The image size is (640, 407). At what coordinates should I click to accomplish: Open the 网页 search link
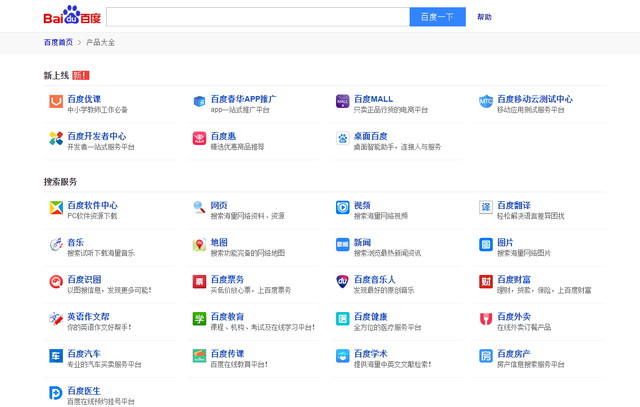(x=219, y=205)
